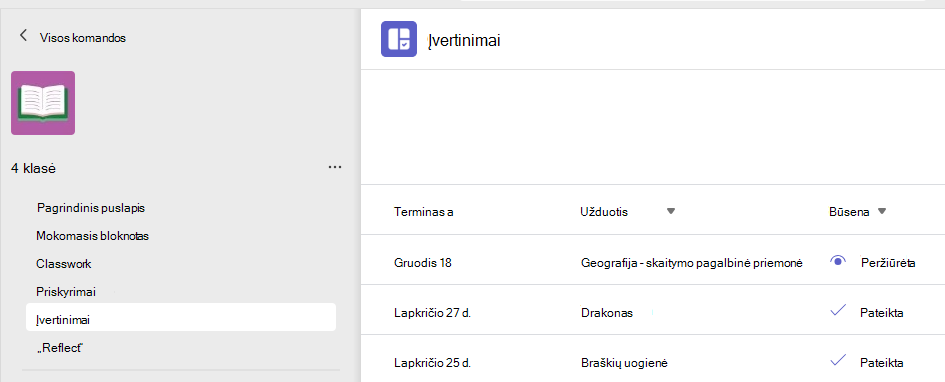Open the Užduotis column filter dropdown
Image resolution: width=945 pixels, height=382 pixels.
coord(671,211)
